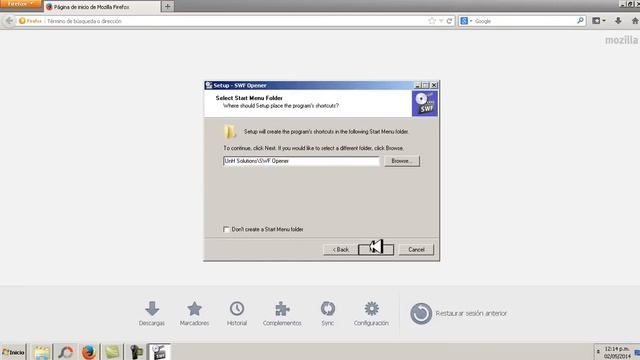Open the second taskbar icon with swirl

click(x=65, y=352)
